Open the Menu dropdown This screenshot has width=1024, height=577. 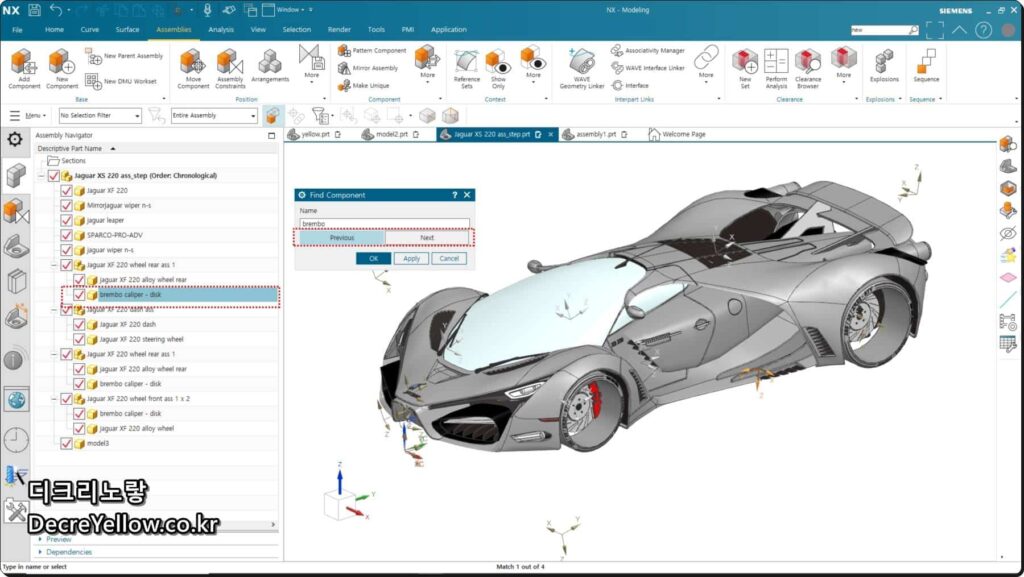(28, 116)
